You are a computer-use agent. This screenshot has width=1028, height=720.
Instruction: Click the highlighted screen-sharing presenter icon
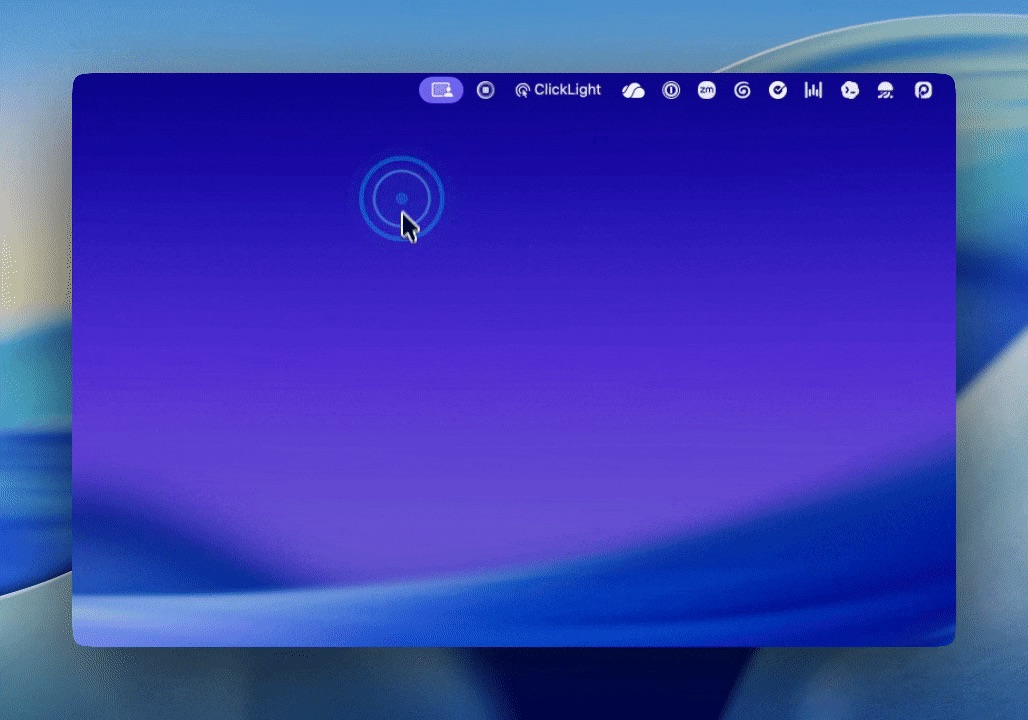click(x=441, y=90)
